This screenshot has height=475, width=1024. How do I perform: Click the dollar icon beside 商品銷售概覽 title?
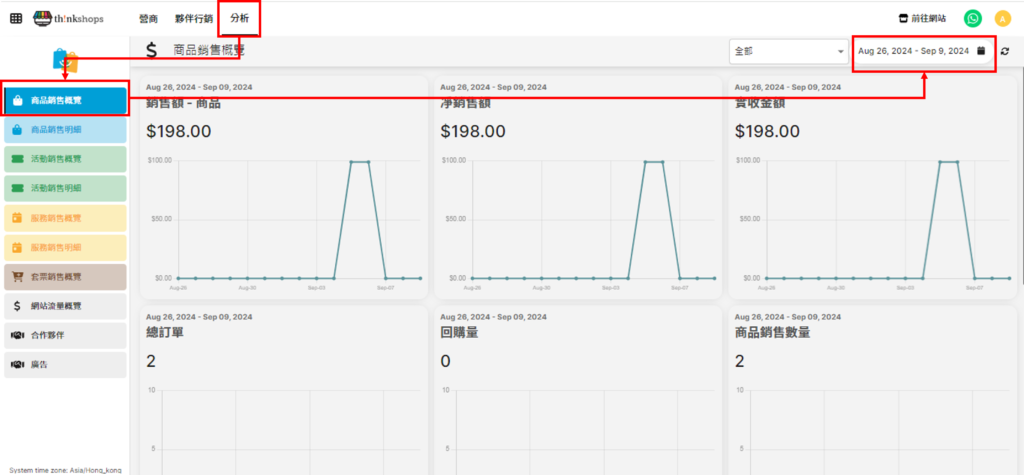tap(151, 50)
